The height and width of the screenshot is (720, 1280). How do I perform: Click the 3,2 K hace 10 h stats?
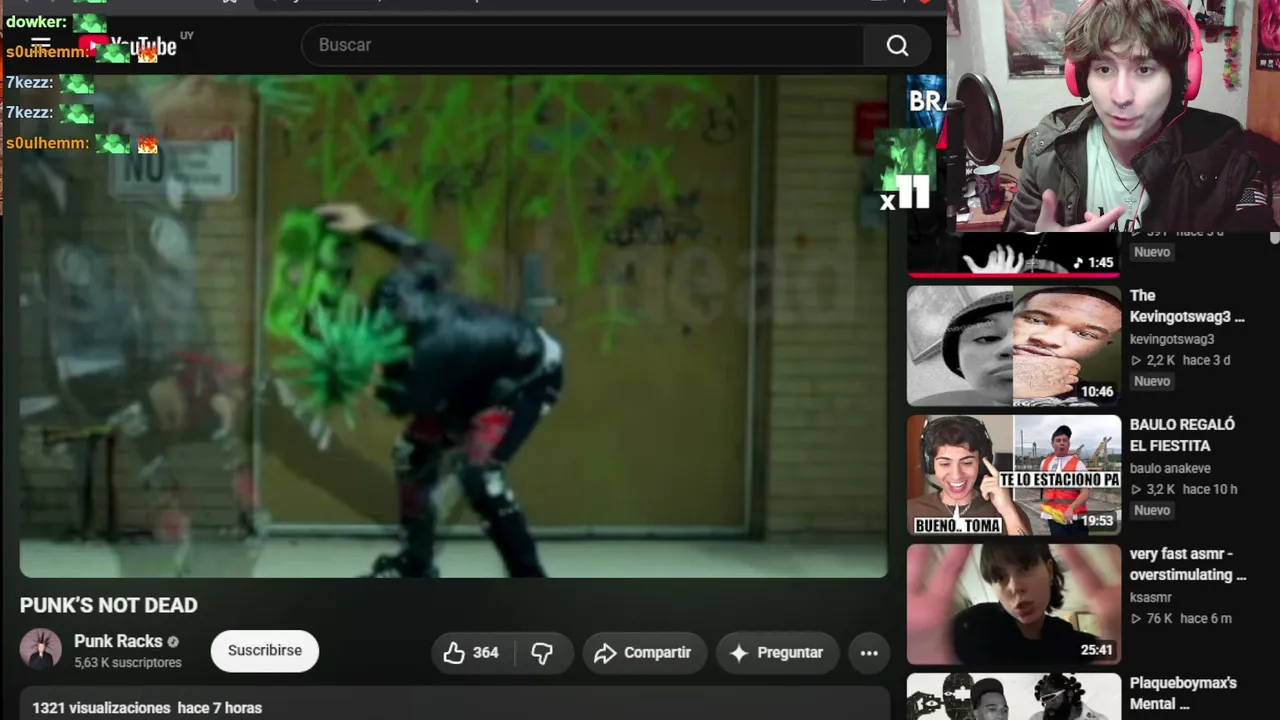point(1184,489)
